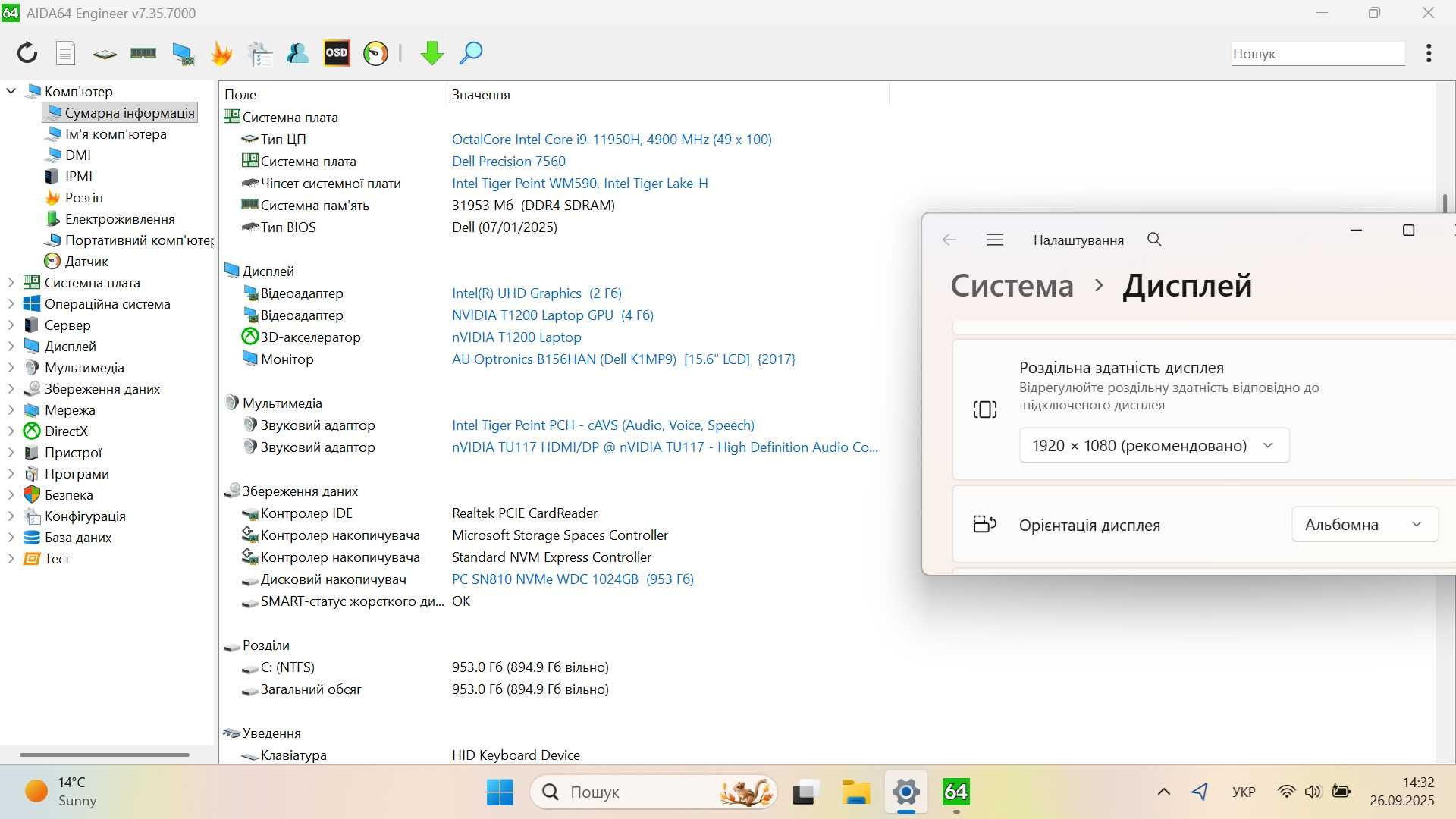The width and height of the screenshot is (1456, 819).
Task: Open Task View taskbar icon
Action: tap(805, 792)
